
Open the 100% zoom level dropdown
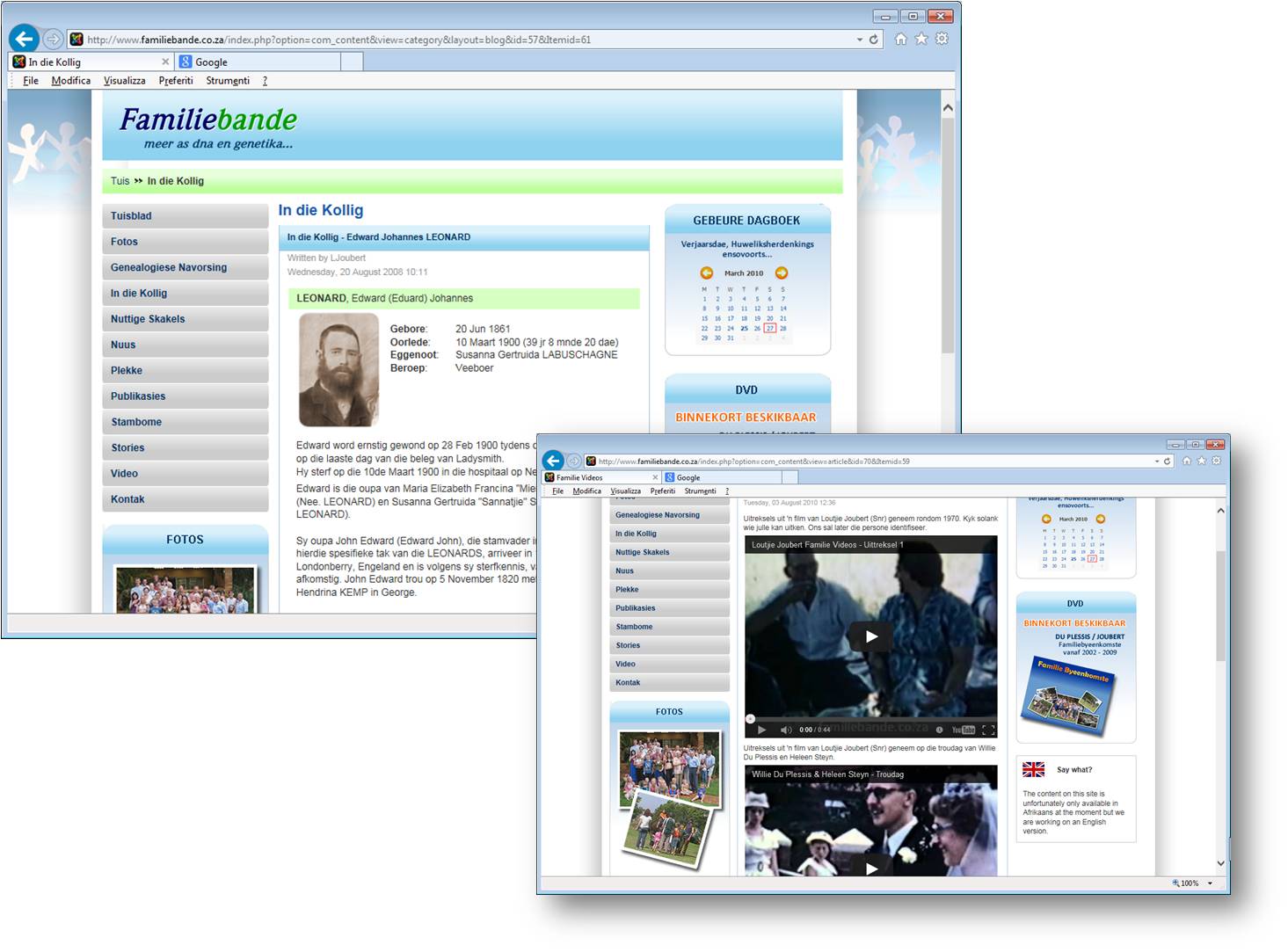point(1211,883)
